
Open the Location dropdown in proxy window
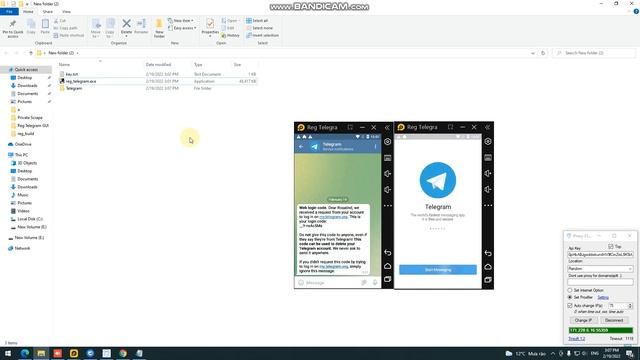point(600,269)
